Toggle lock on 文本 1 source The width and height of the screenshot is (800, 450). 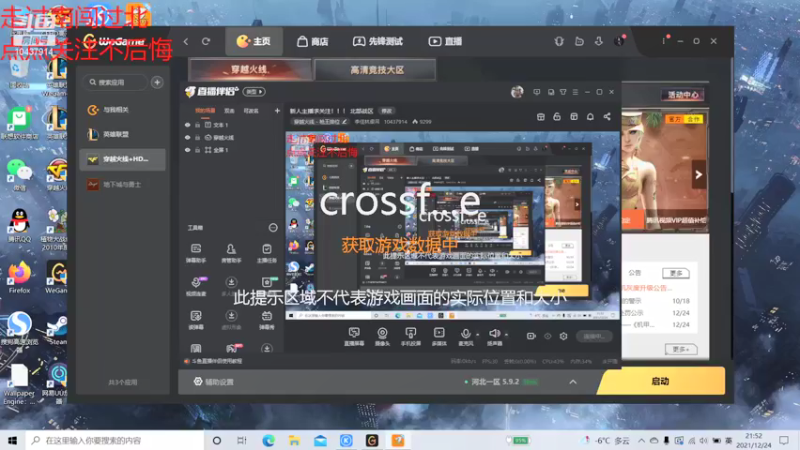tap(197, 125)
